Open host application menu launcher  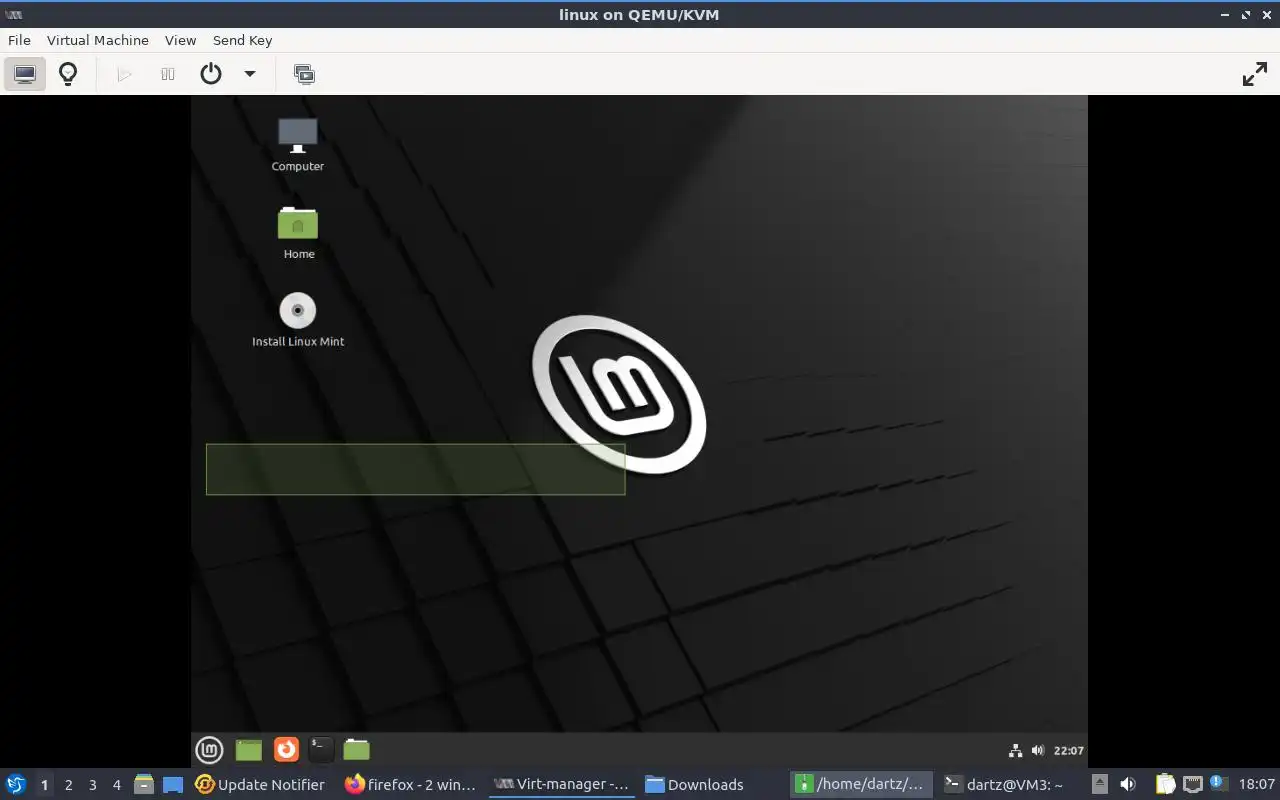(15, 784)
